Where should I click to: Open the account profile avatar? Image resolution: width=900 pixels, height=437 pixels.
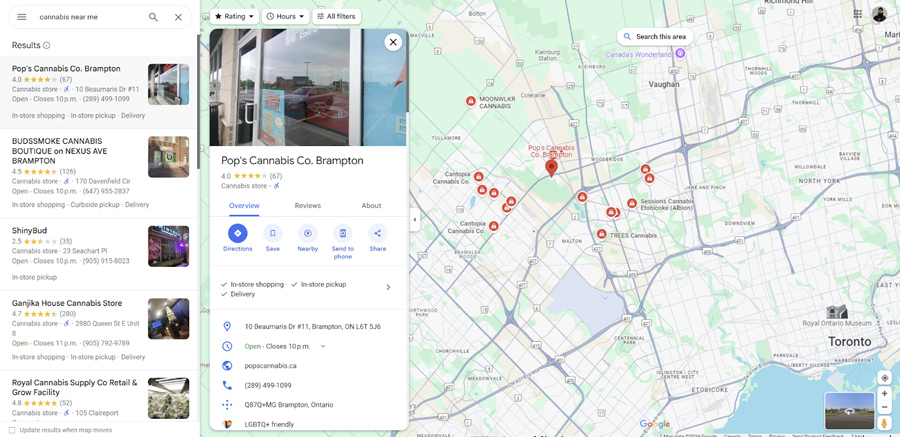click(879, 14)
